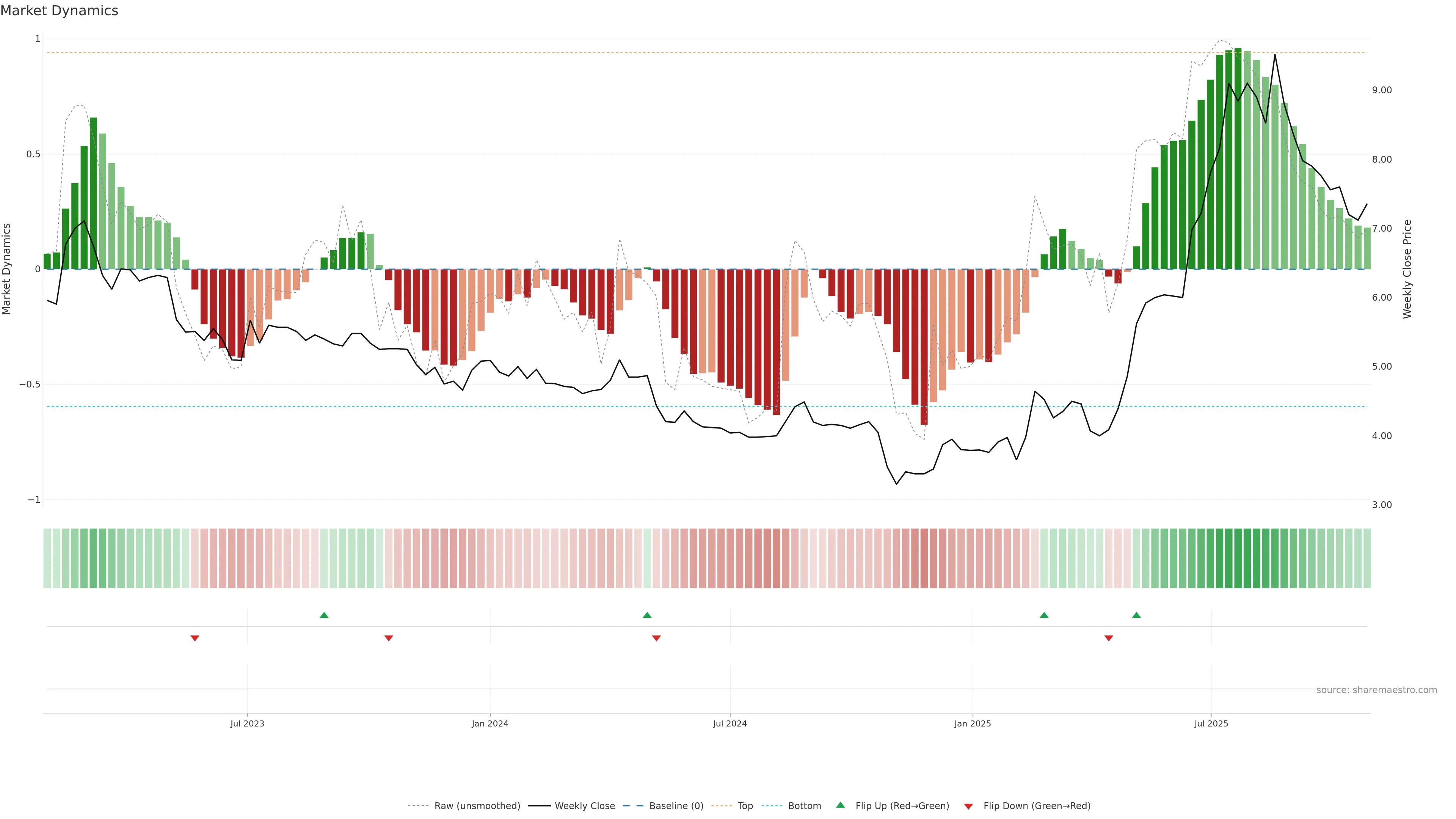
Task: Click red Flip Down triangle icon in legend
Action: point(968,806)
